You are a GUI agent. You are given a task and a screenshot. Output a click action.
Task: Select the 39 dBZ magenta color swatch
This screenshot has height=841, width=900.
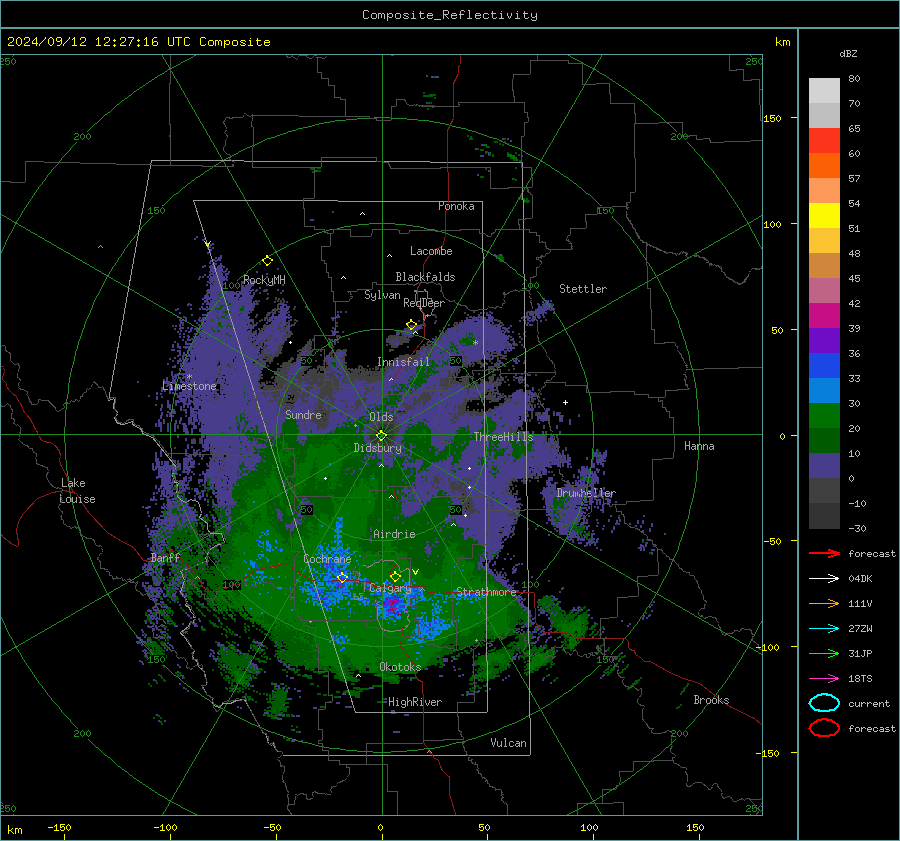[x=824, y=316]
